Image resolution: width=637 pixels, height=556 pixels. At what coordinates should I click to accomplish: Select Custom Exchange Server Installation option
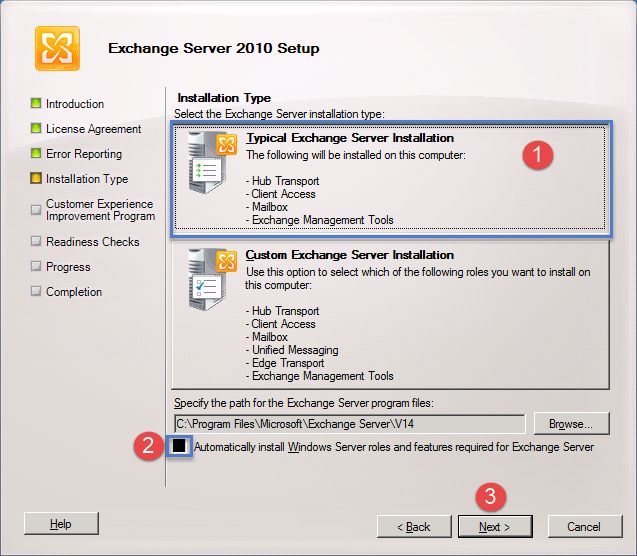click(391, 314)
